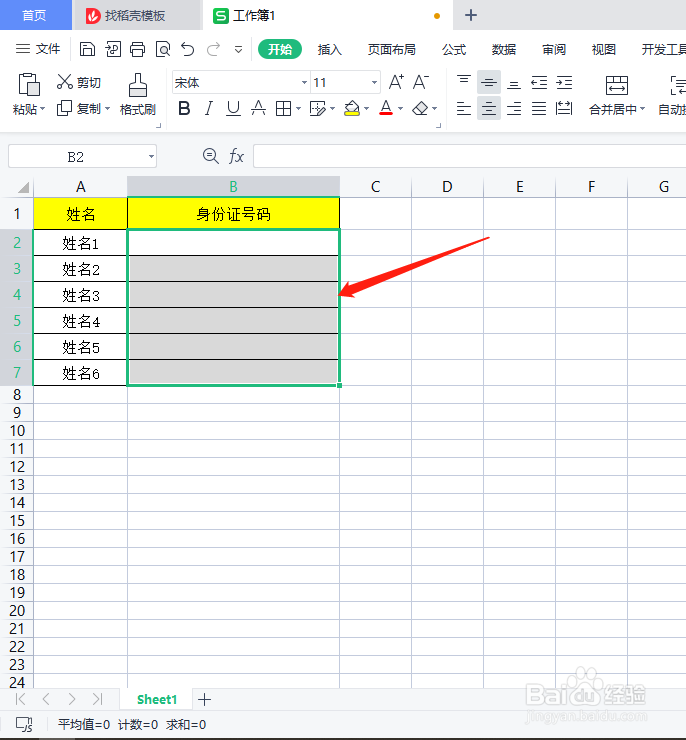Viewport: 686px width, 740px height.
Task: Switch to the 页面布局 tab
Action: coord(392,50)
